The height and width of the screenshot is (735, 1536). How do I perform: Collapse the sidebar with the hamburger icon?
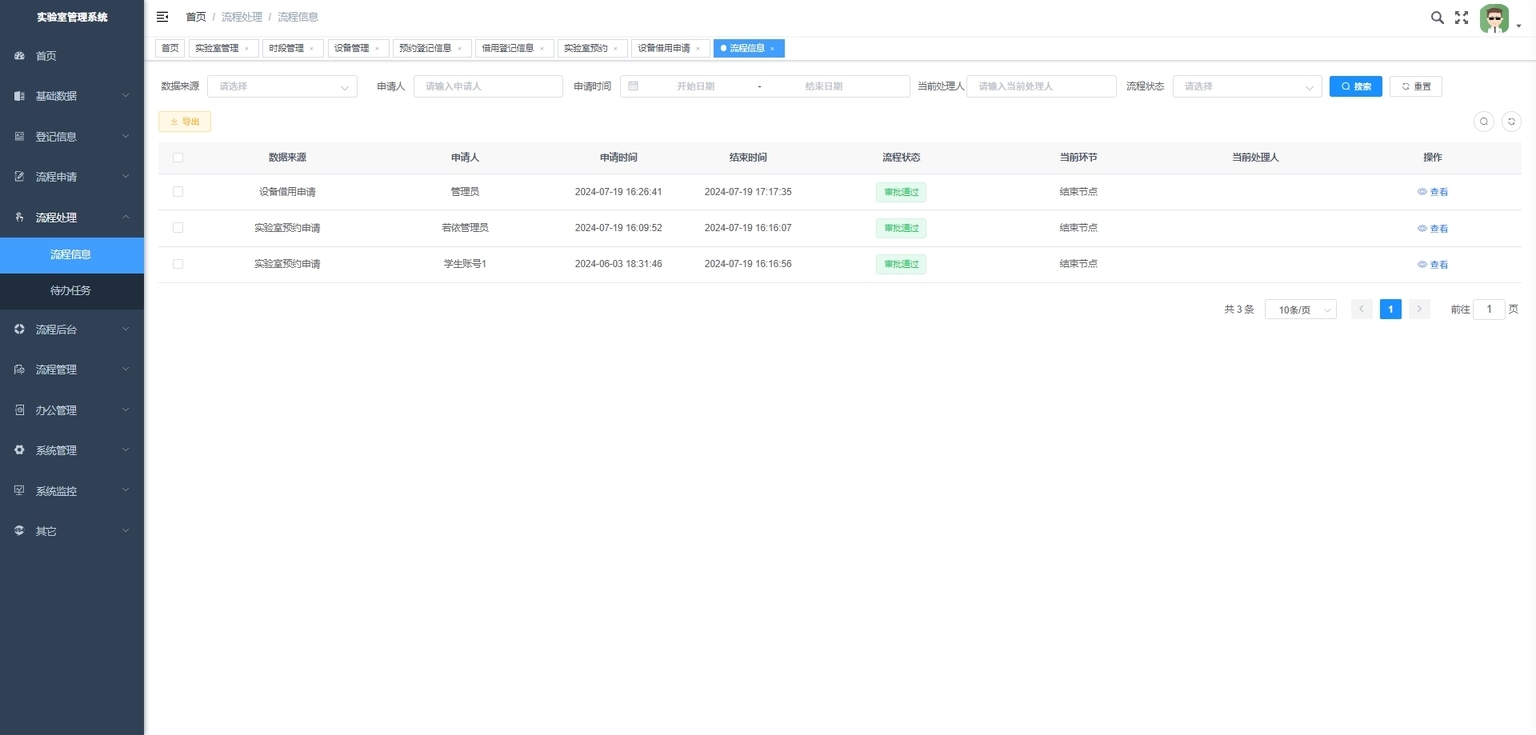[163, 17]
